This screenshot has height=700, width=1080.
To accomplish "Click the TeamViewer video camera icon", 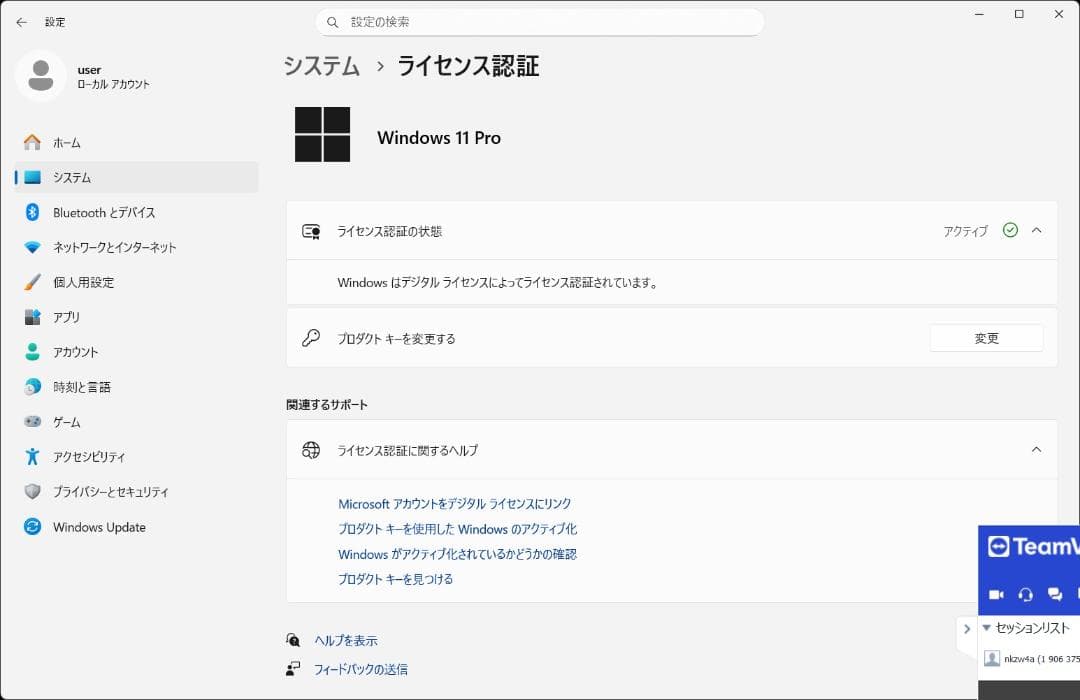I will 996,594.
